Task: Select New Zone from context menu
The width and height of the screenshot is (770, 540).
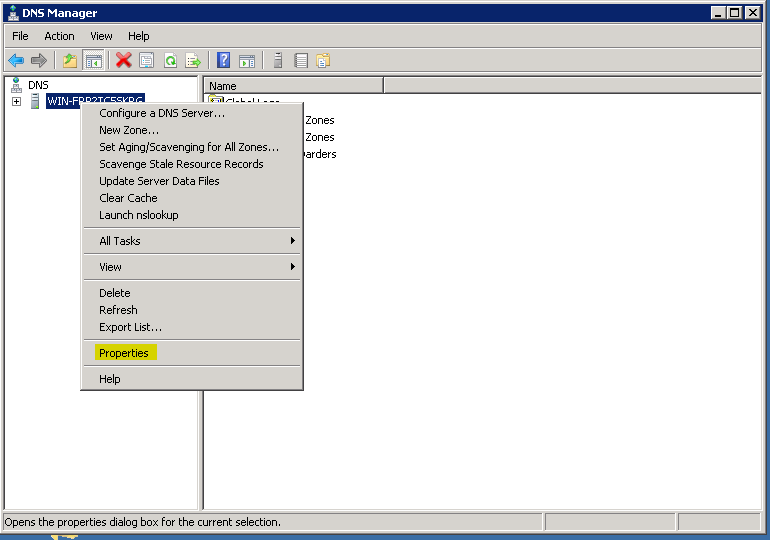Action: tap(128, 130)
